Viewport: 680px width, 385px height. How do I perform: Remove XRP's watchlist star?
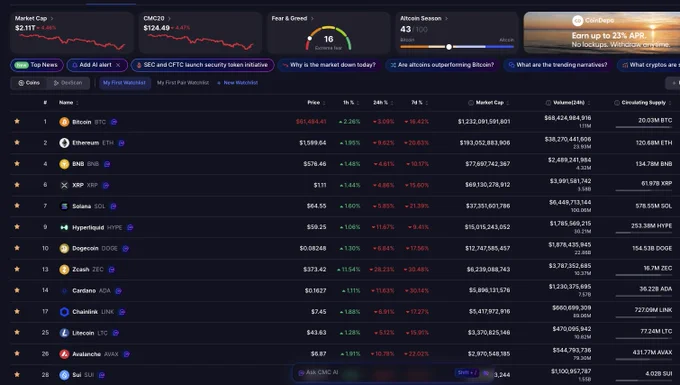click(17, 185)
